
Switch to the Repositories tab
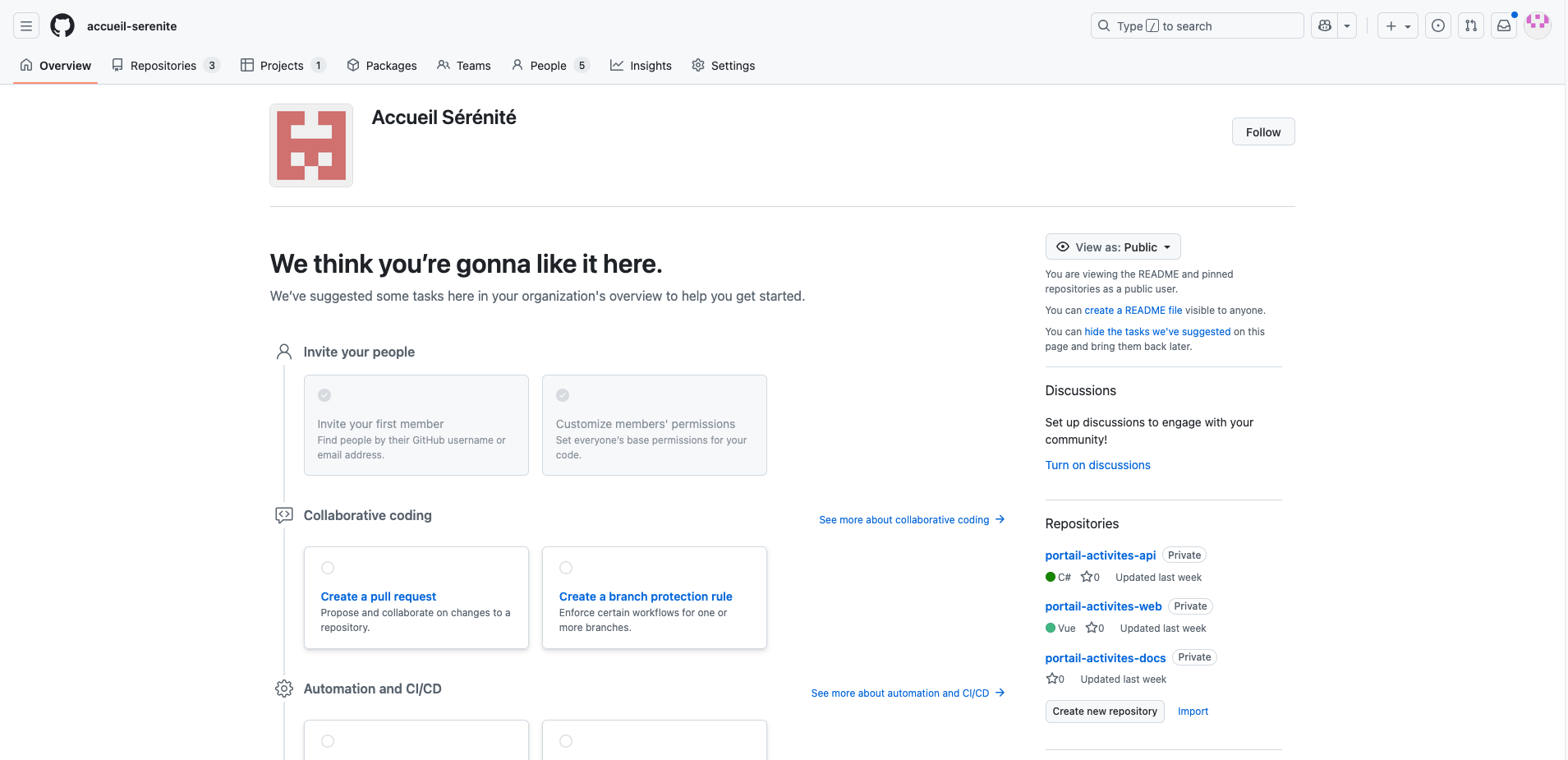(x=163, y=65)
